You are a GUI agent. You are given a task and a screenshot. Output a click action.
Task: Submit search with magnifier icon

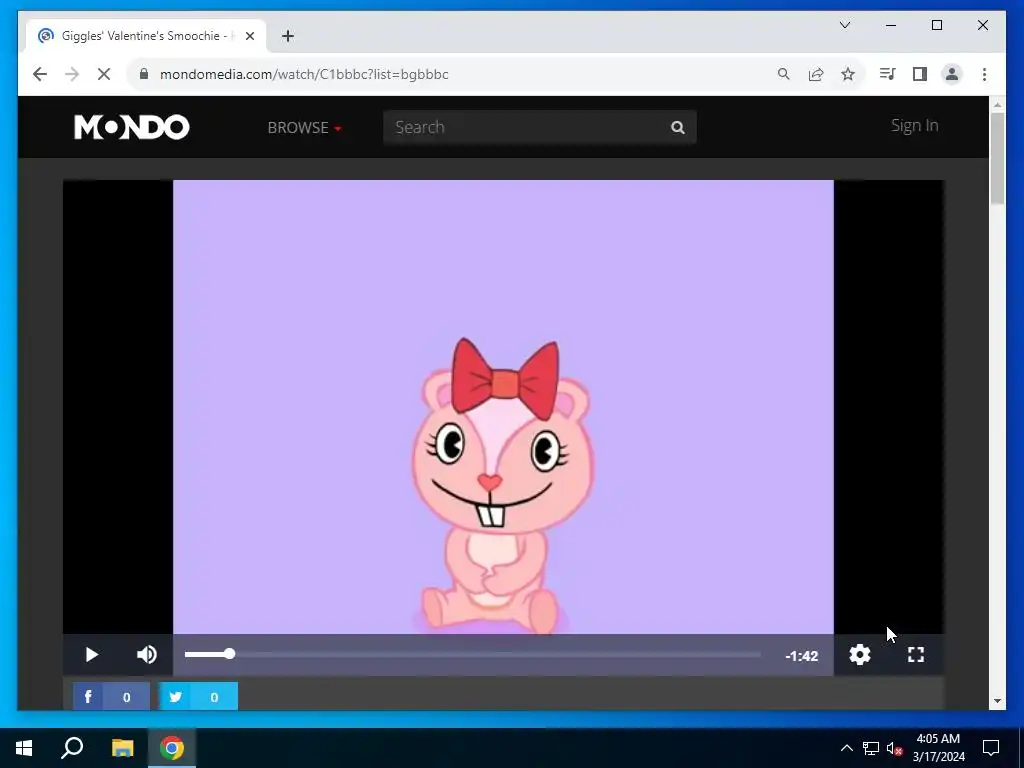click(x=678, y=127)
